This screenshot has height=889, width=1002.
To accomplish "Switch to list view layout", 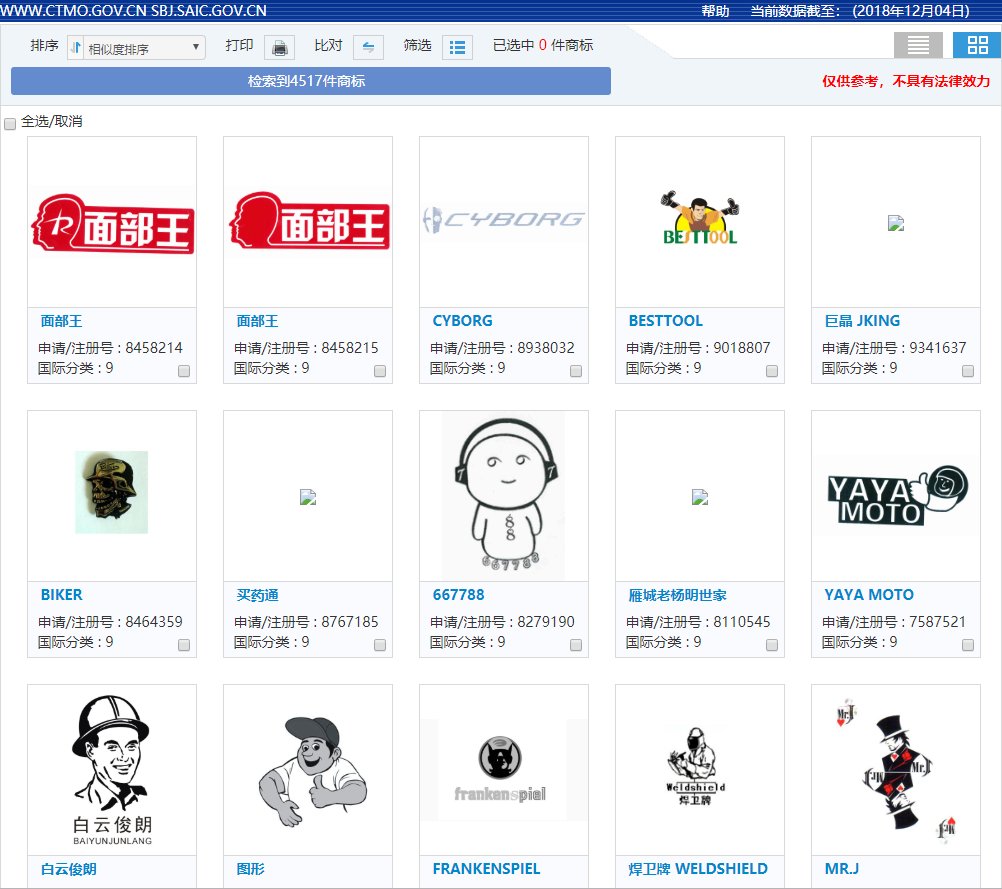I will point(917,44).
